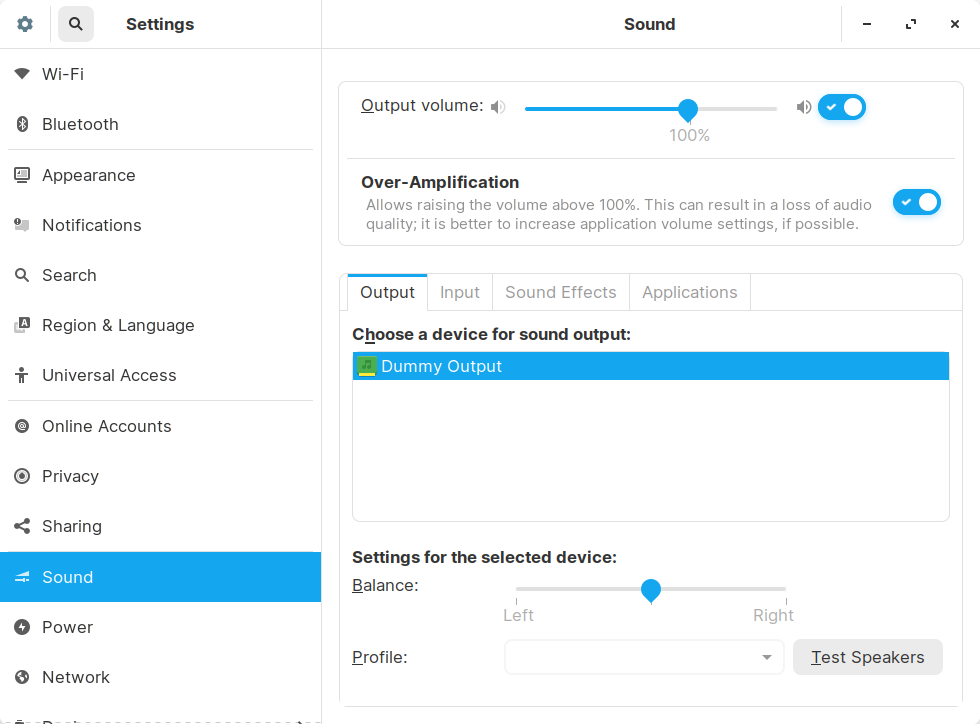Viewport: 980px width, 724px height.
Task: Disable the Over-Amplification switch
Action: coord(917,203)
